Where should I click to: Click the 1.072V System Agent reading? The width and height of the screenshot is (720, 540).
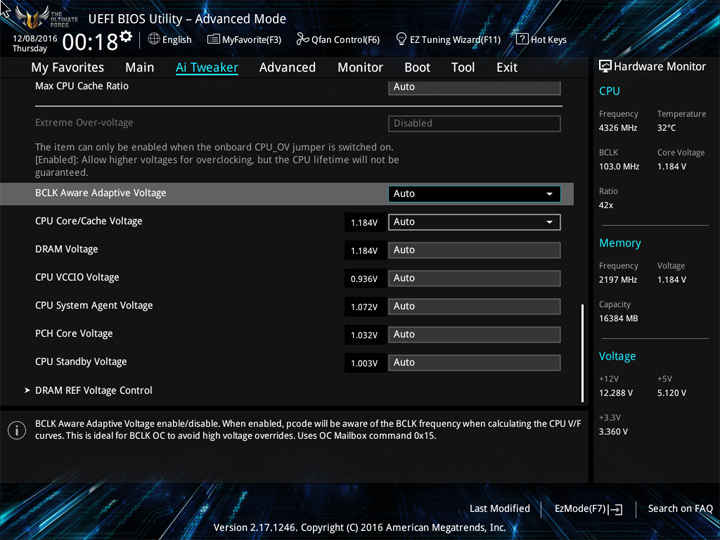pyautogui.click(x=364, y=307)
